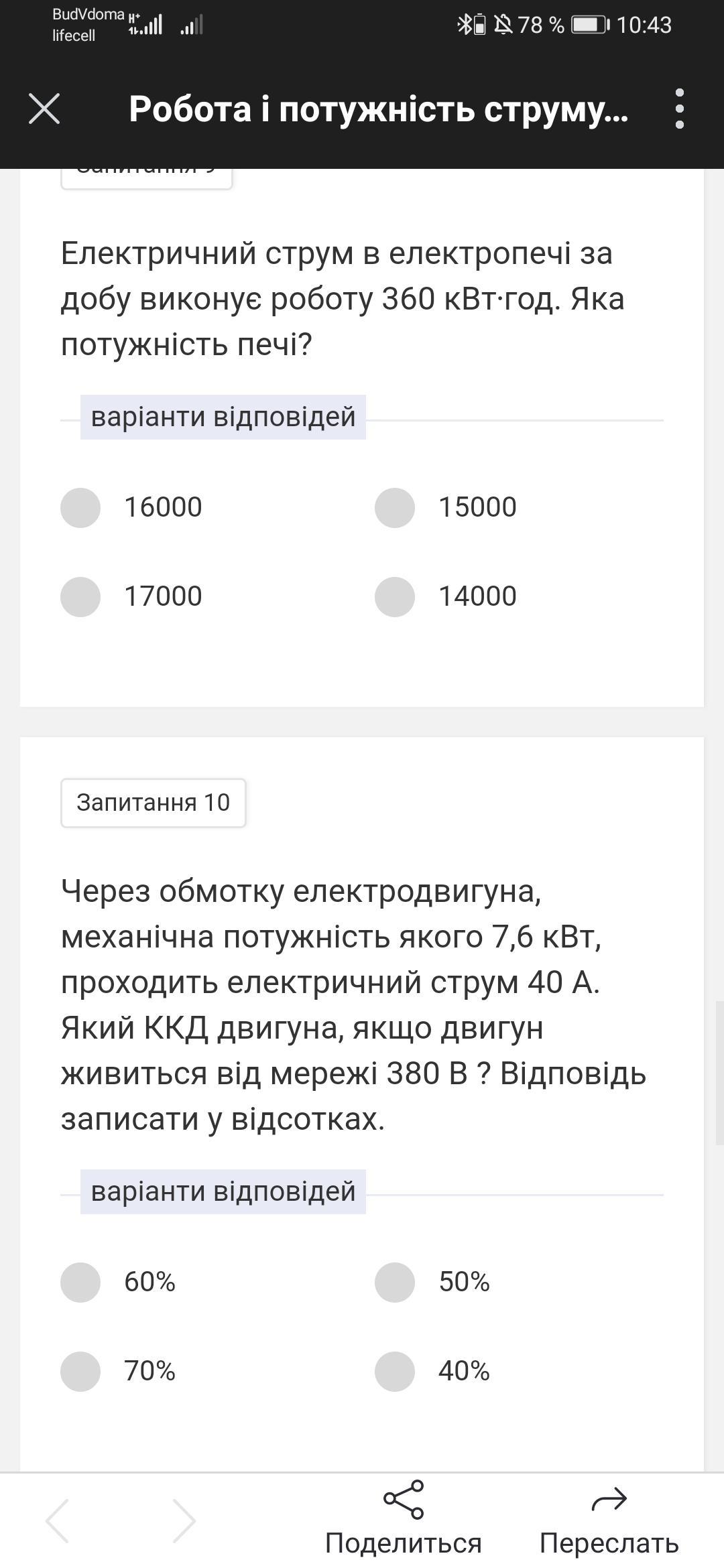Mark the 70% option
724x1568 pixels.
click(80, 1372)
